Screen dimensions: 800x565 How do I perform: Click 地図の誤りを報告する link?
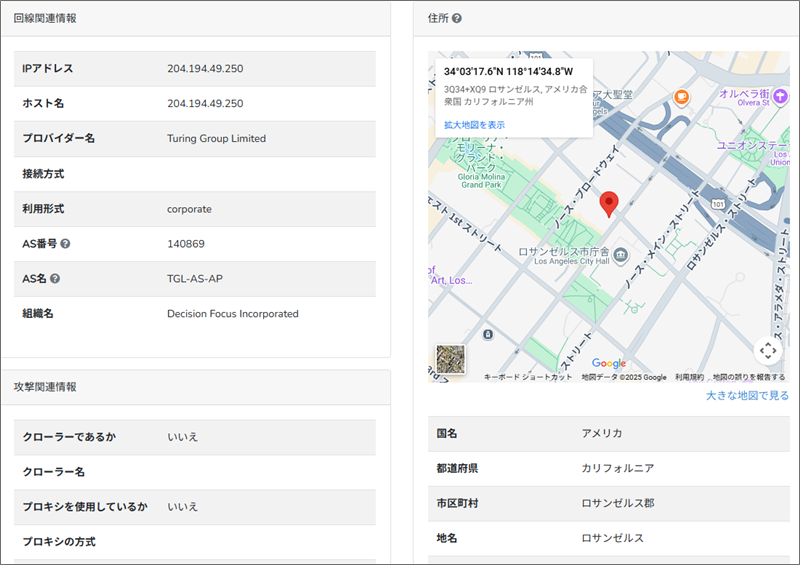[748, 377]
